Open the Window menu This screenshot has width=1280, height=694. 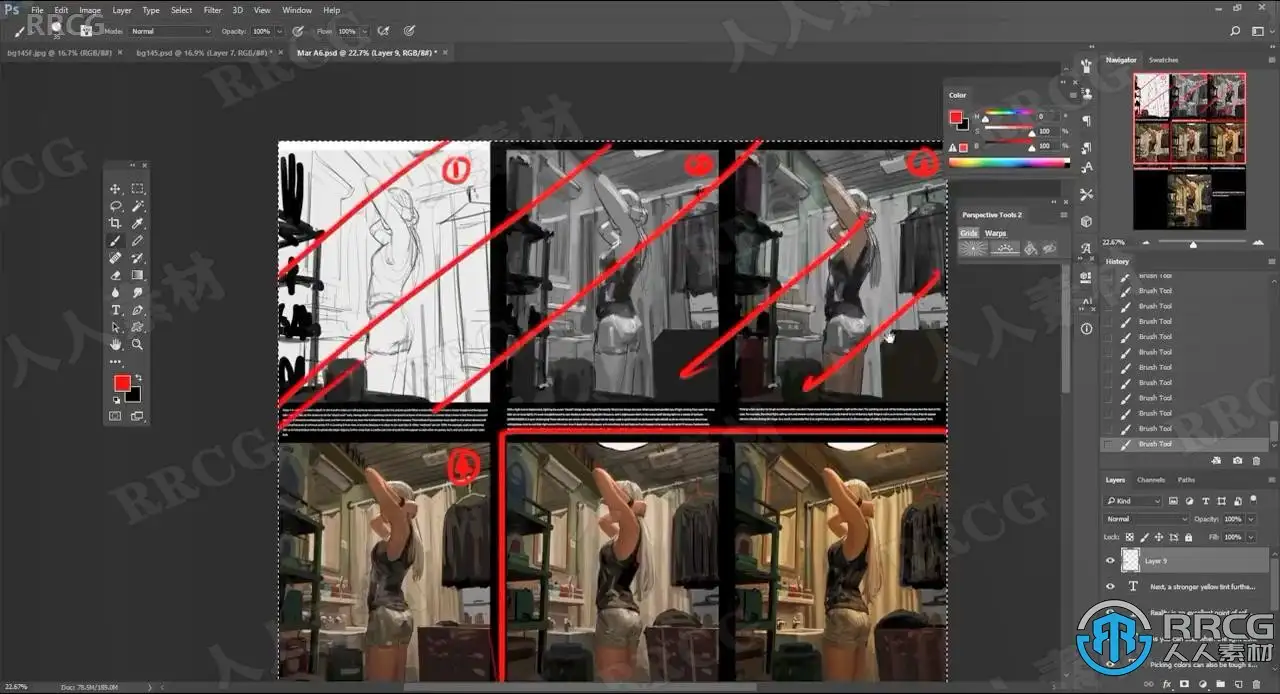297,10
